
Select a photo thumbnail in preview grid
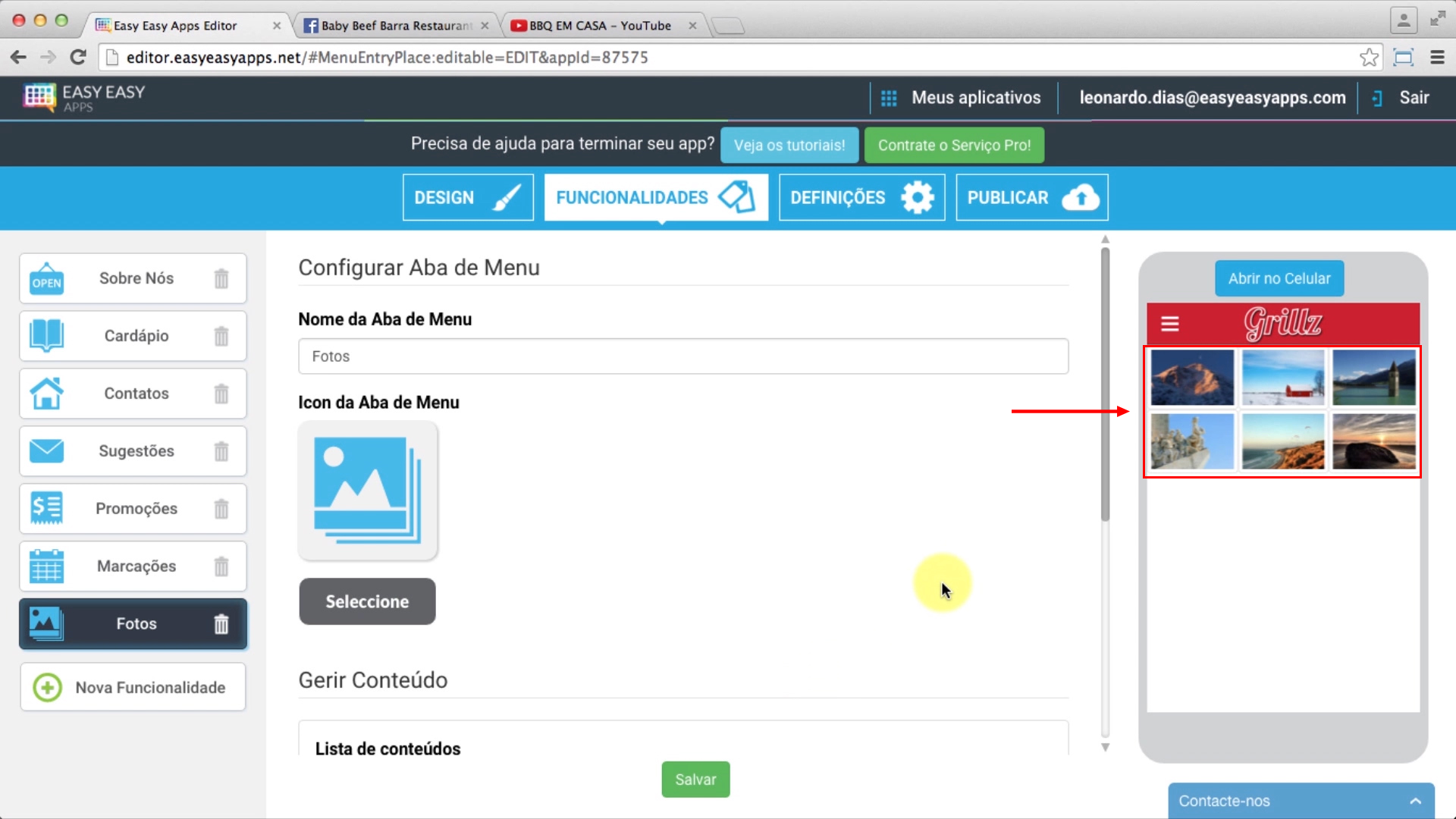[x=1192, y=378]
